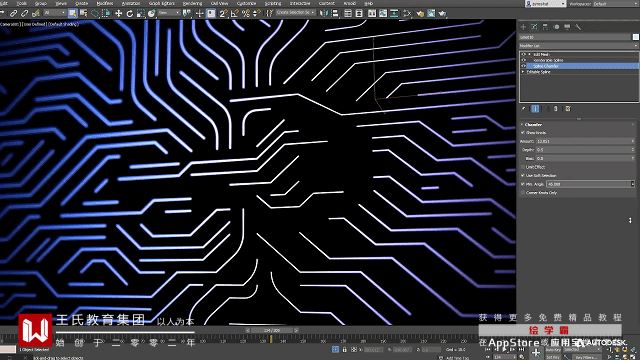Viewport: 640px width, 360px height.
Task: Open the Create Selection Set dropdown
Action: 295,13
